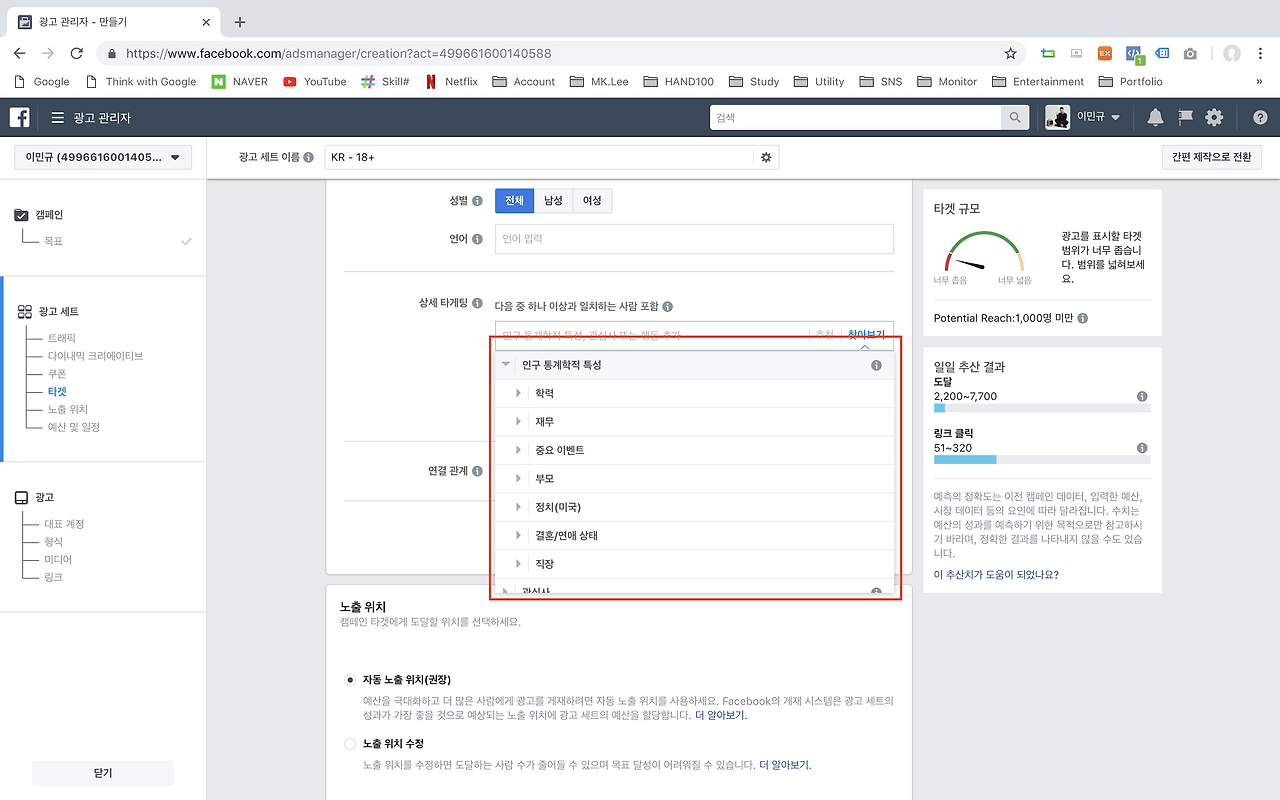
Task: Click the Facebook logo in the top bar
Action: [x=19, y=116]
